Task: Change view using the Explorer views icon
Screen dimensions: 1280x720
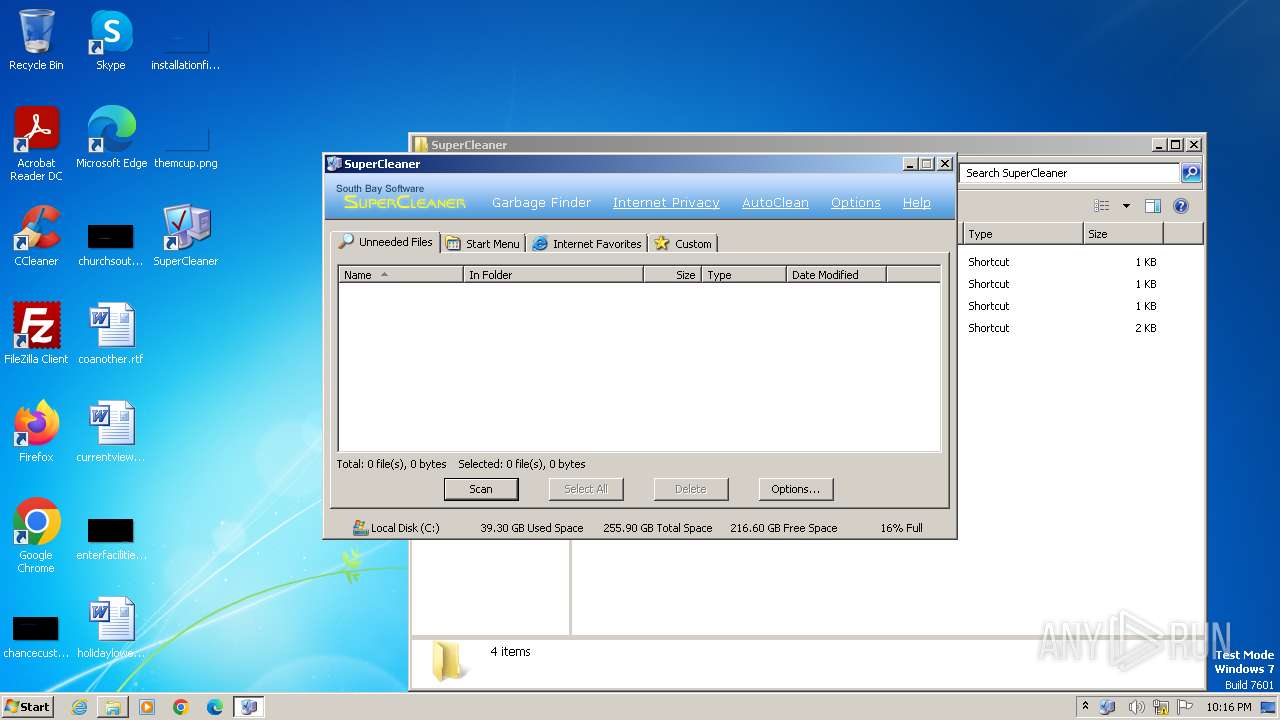Action: coord(1101,206)
